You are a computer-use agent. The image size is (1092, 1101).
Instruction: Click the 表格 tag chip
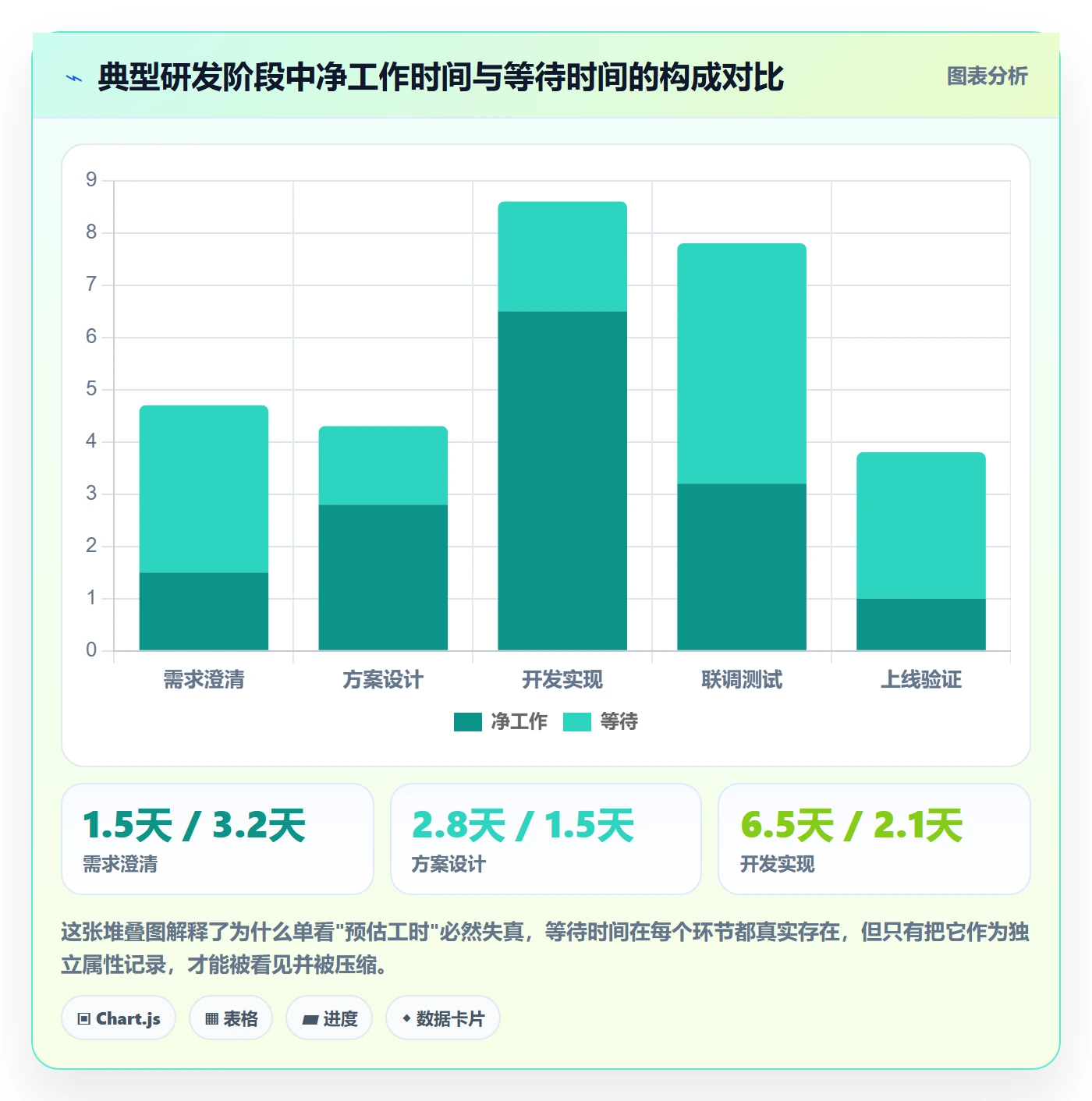click(231, 1018)
